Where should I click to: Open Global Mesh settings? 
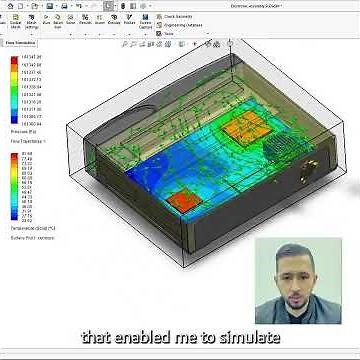click(x=16, y=22)
